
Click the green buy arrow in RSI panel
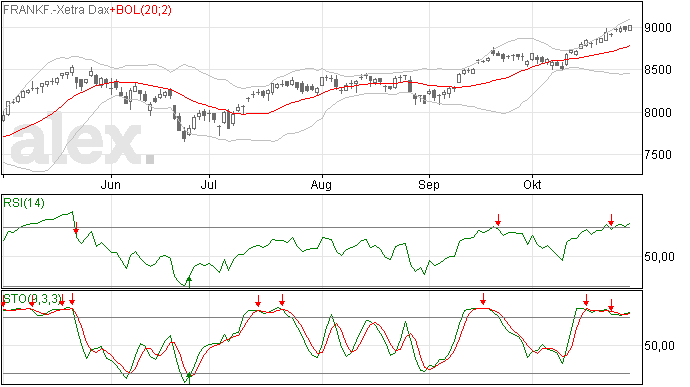(189, 282)
